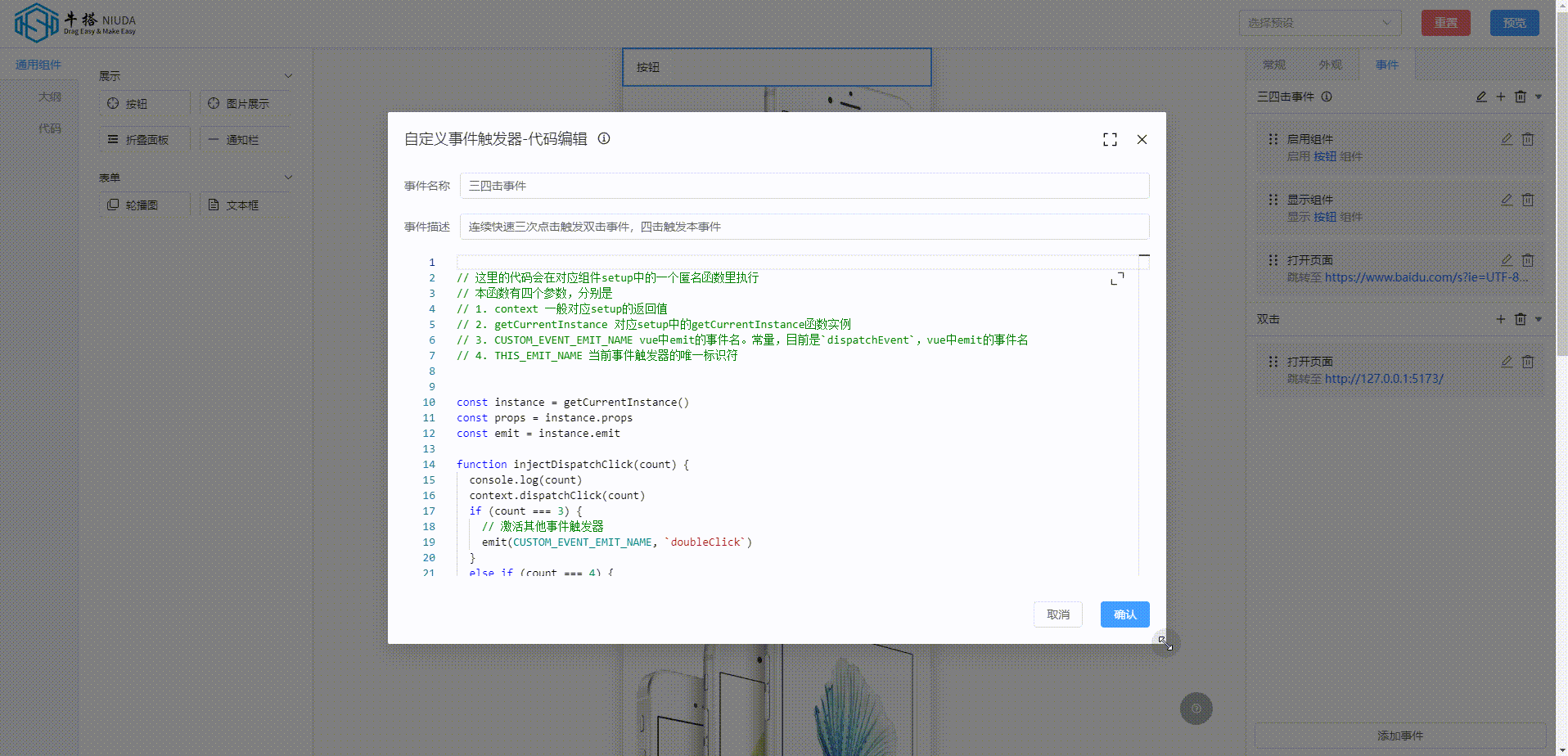1568x756 pixels.
Task: Expand the dialog to fullscreen
Action: point(1110,139)
